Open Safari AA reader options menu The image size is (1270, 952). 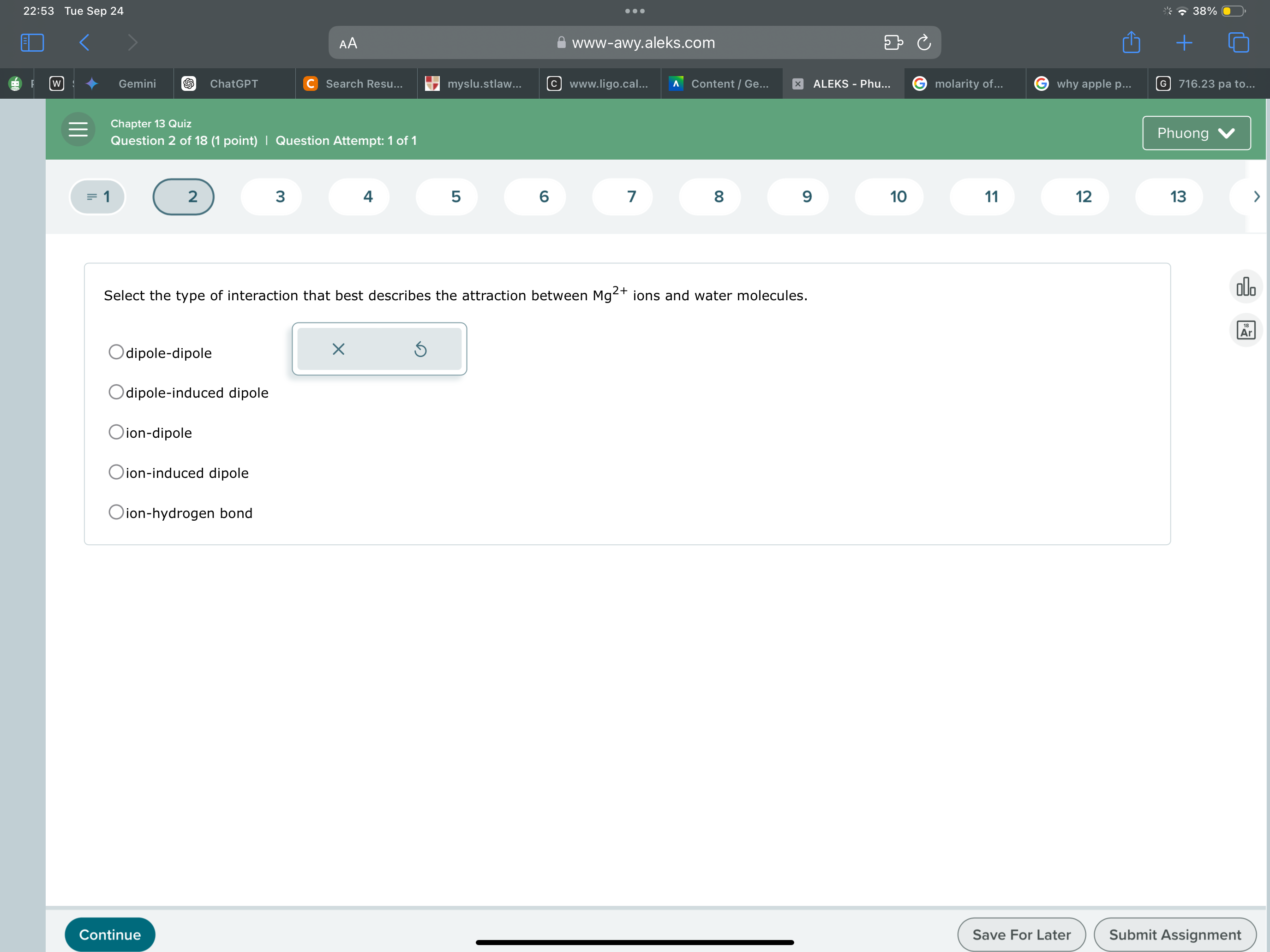(x=348, y=43)
